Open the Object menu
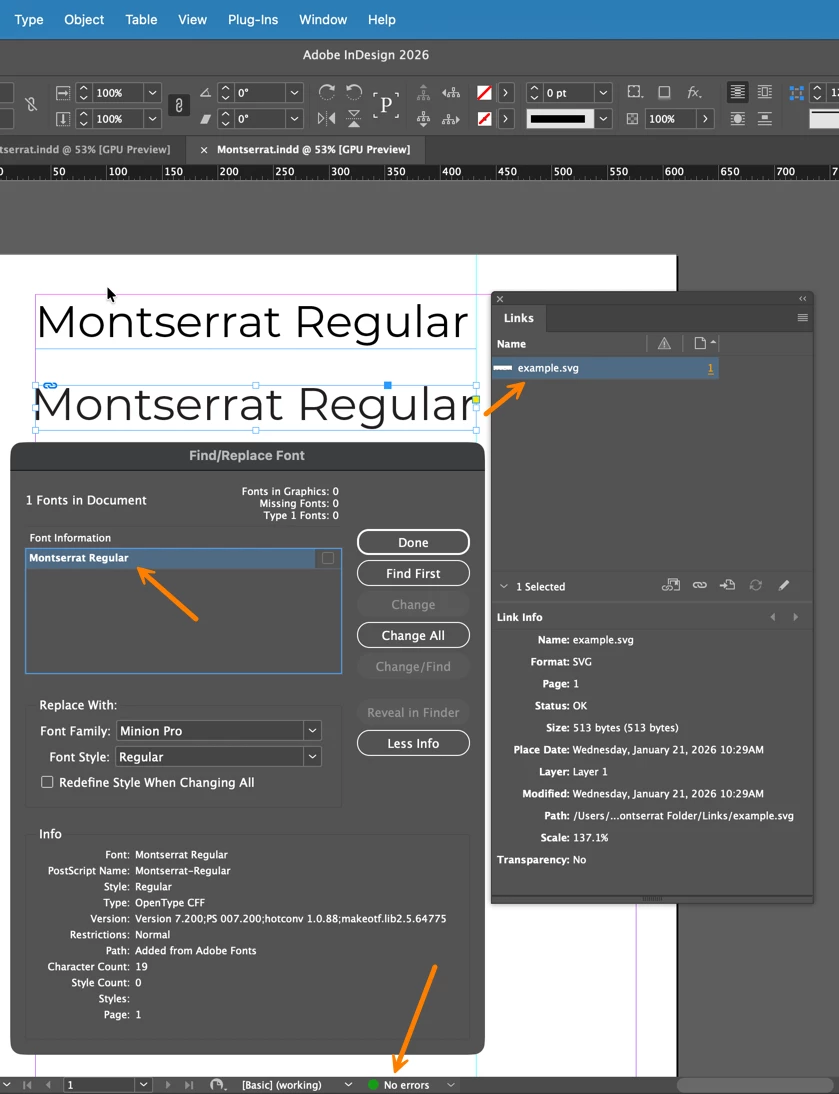Screen dimensions: 839x1094 (84, 20)
